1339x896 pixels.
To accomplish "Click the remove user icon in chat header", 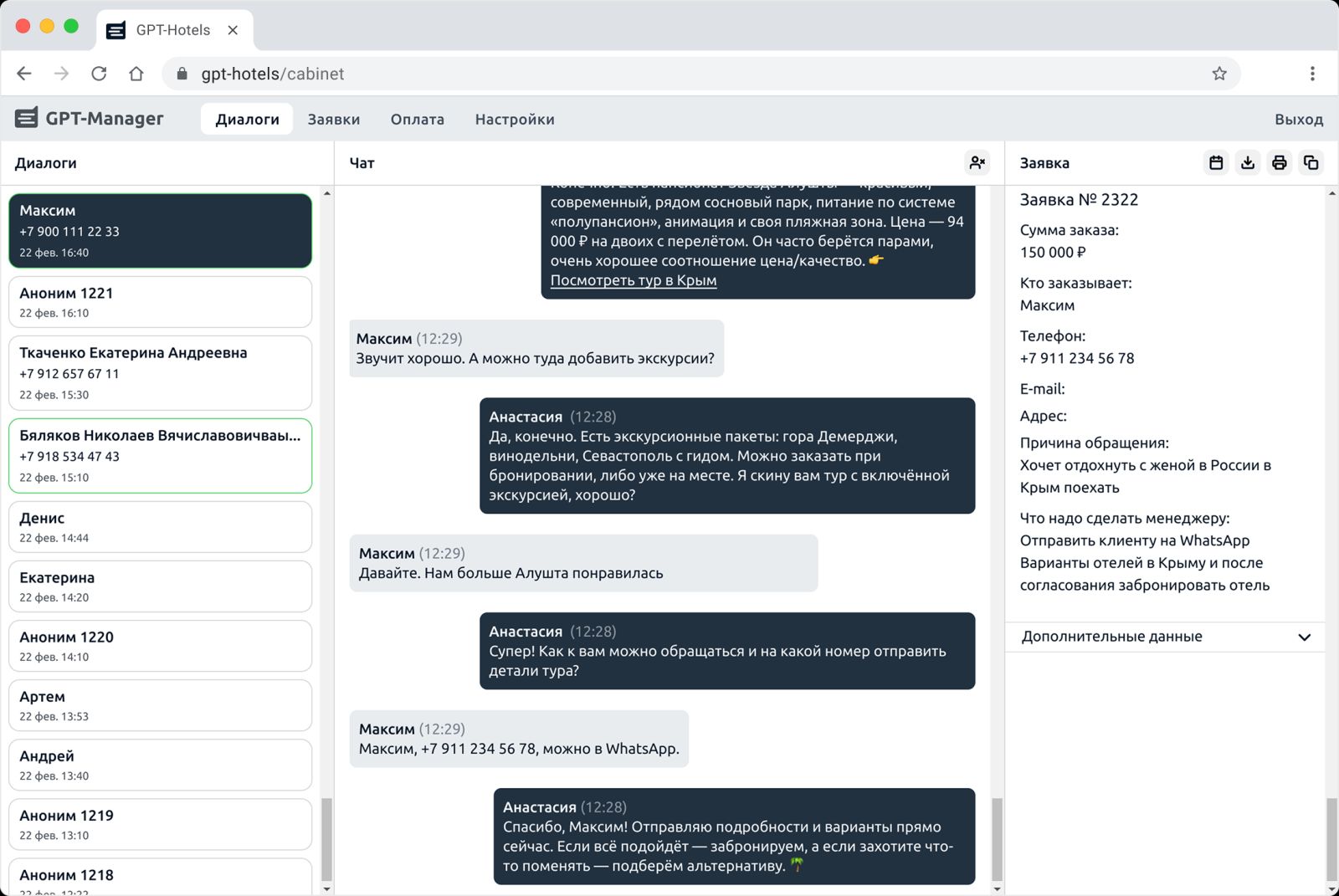I will point(977,162).
